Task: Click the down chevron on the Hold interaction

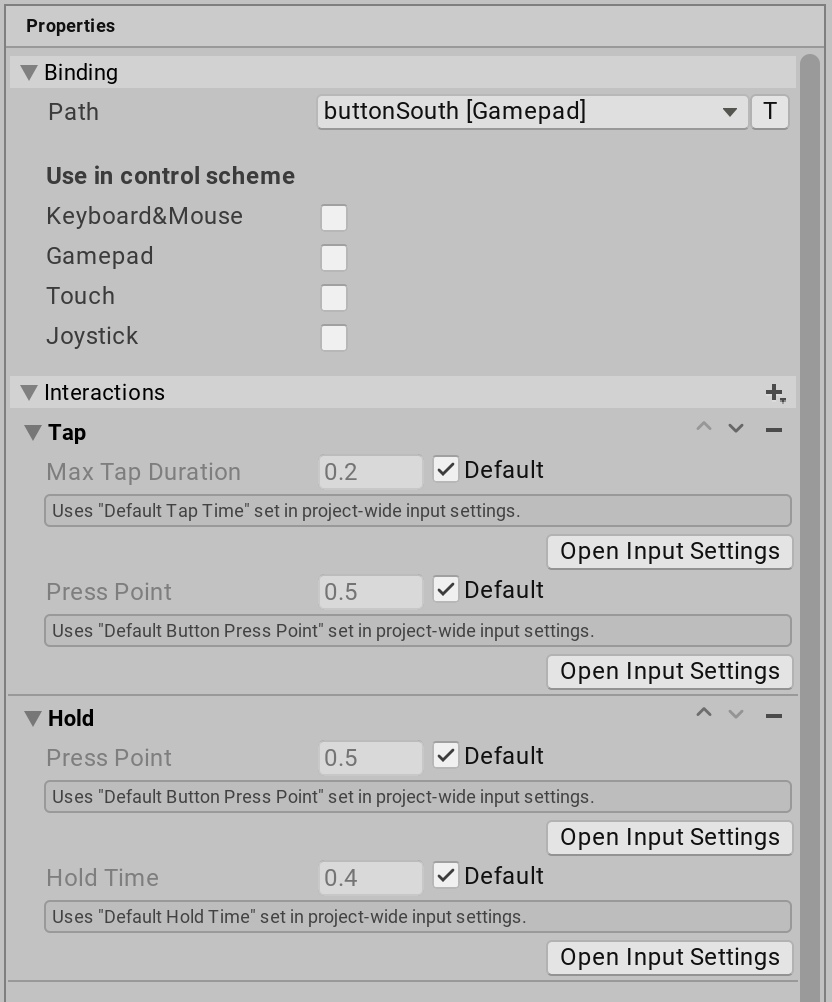Action: [x=736, y=714]
